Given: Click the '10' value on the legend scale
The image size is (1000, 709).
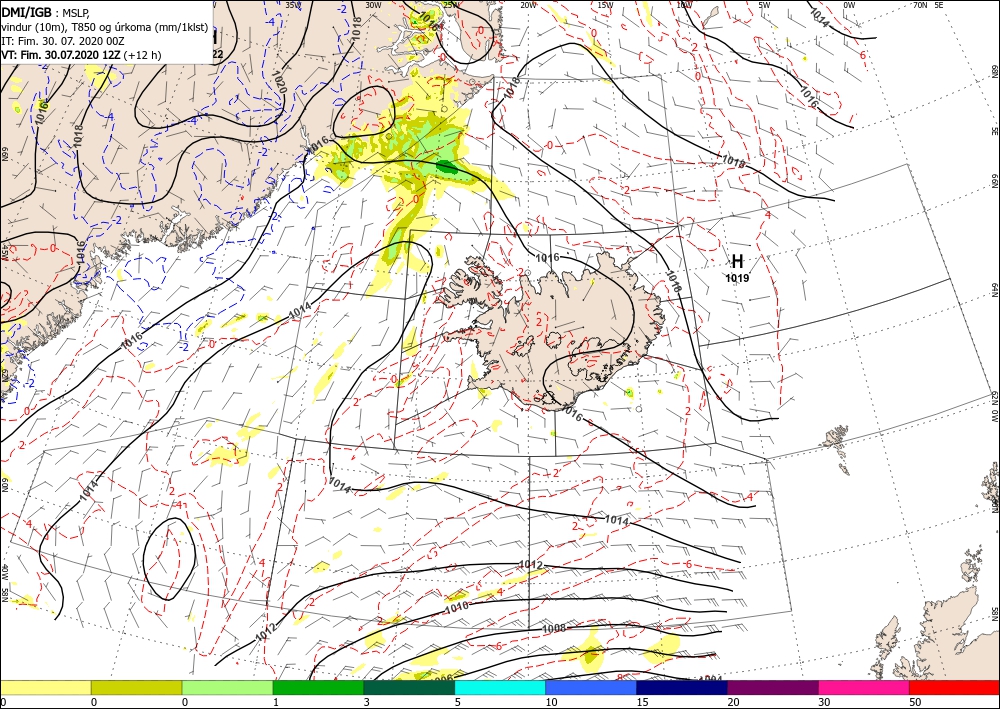Looking at the screenshot, I should [x=552, y=702].
